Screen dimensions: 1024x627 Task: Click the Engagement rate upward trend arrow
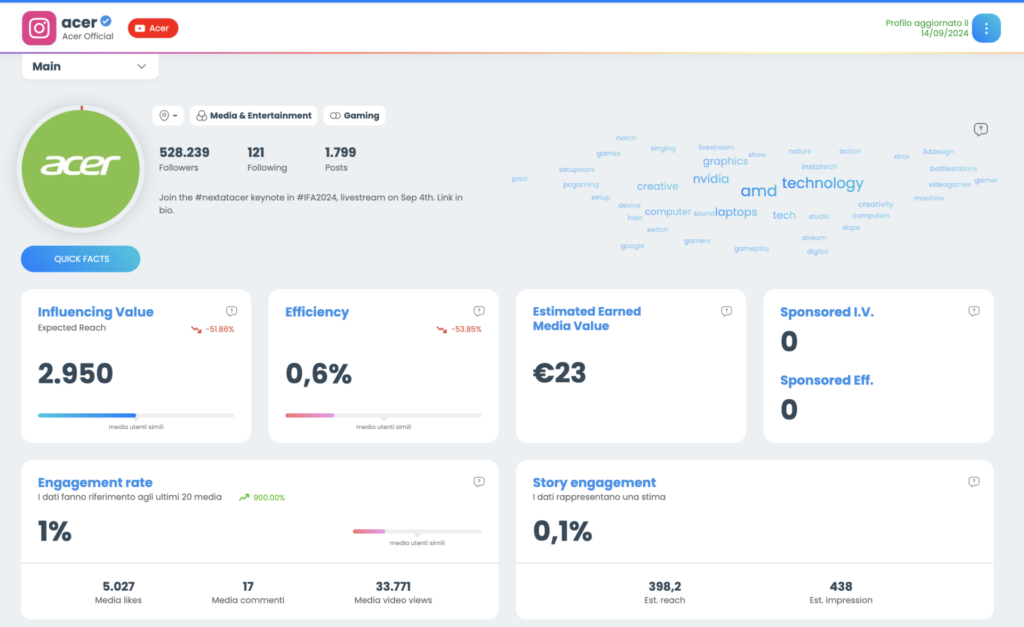pyautogui.click(x=244, y=497)
